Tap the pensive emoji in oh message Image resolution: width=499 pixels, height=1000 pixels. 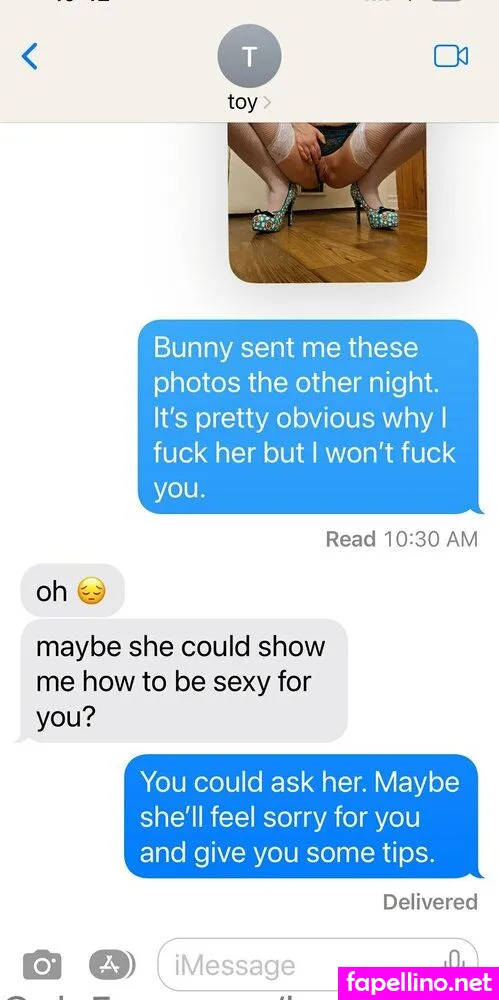[x=91, y=592]
